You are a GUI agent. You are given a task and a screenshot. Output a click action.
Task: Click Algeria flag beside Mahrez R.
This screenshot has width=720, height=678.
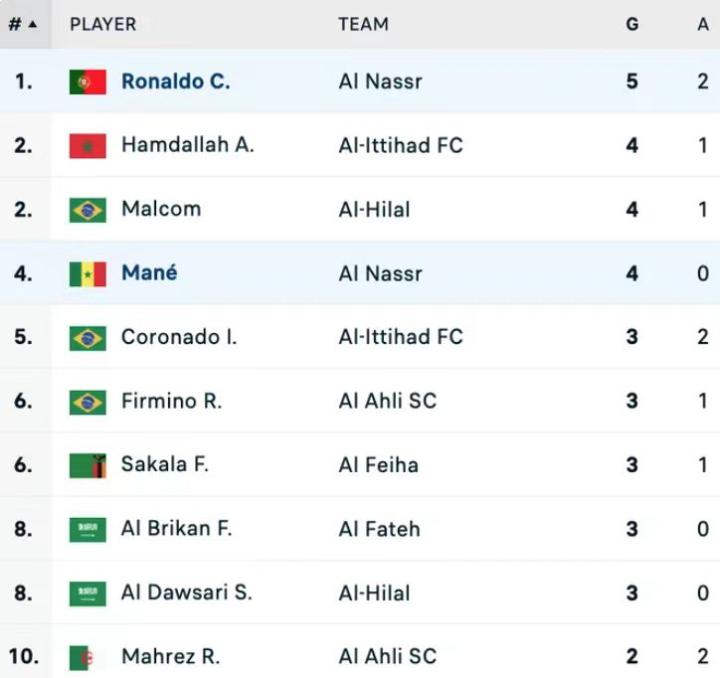(88, 657)
